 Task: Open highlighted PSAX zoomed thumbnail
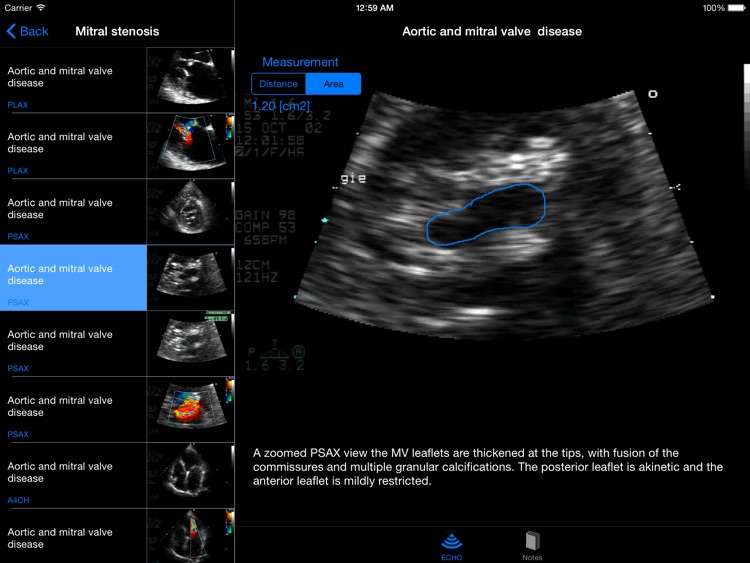(190, 277)
